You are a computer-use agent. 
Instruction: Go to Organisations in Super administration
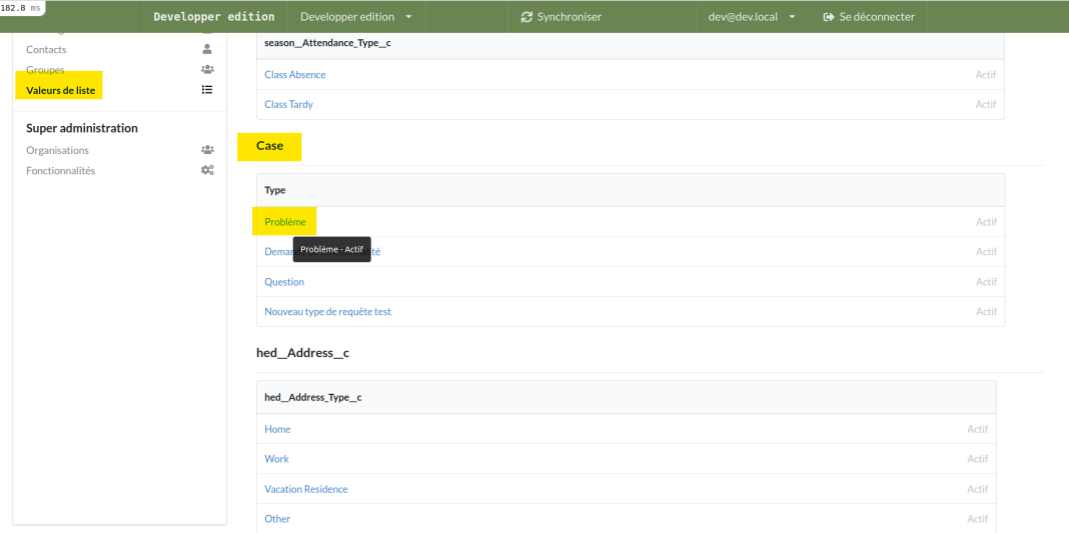click(57, 150)
